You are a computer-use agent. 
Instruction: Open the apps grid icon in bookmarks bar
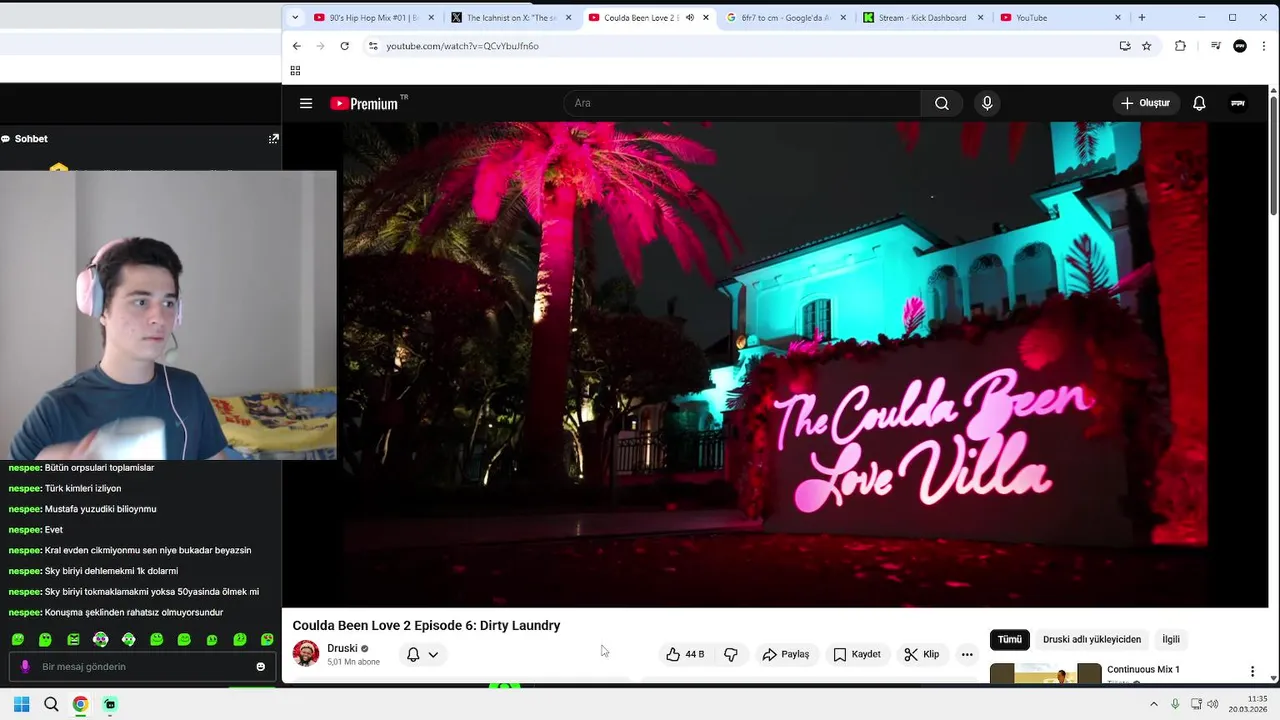coord(295,70)
